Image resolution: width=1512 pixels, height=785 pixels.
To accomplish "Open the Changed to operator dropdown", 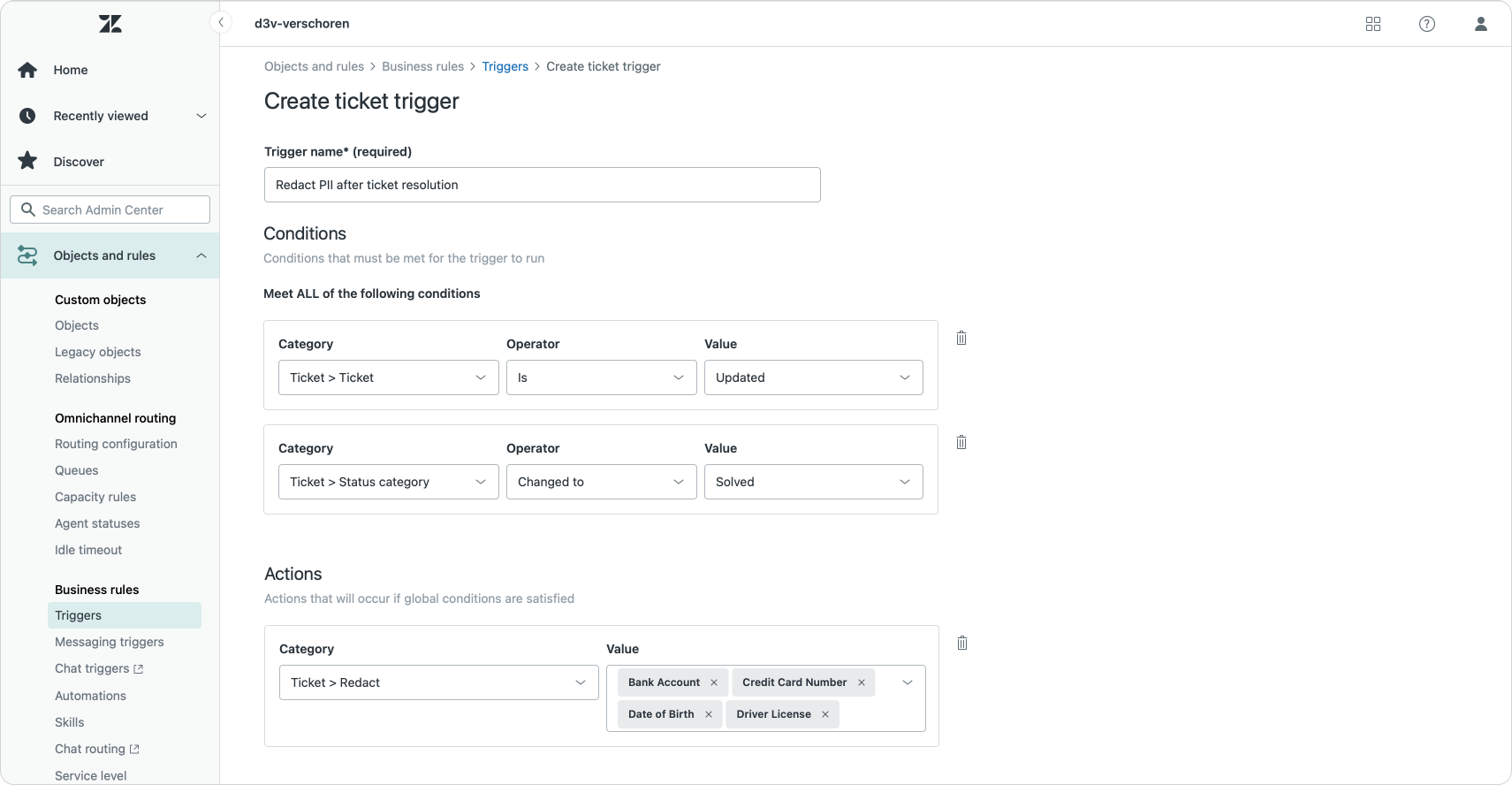I will point(601,482).
